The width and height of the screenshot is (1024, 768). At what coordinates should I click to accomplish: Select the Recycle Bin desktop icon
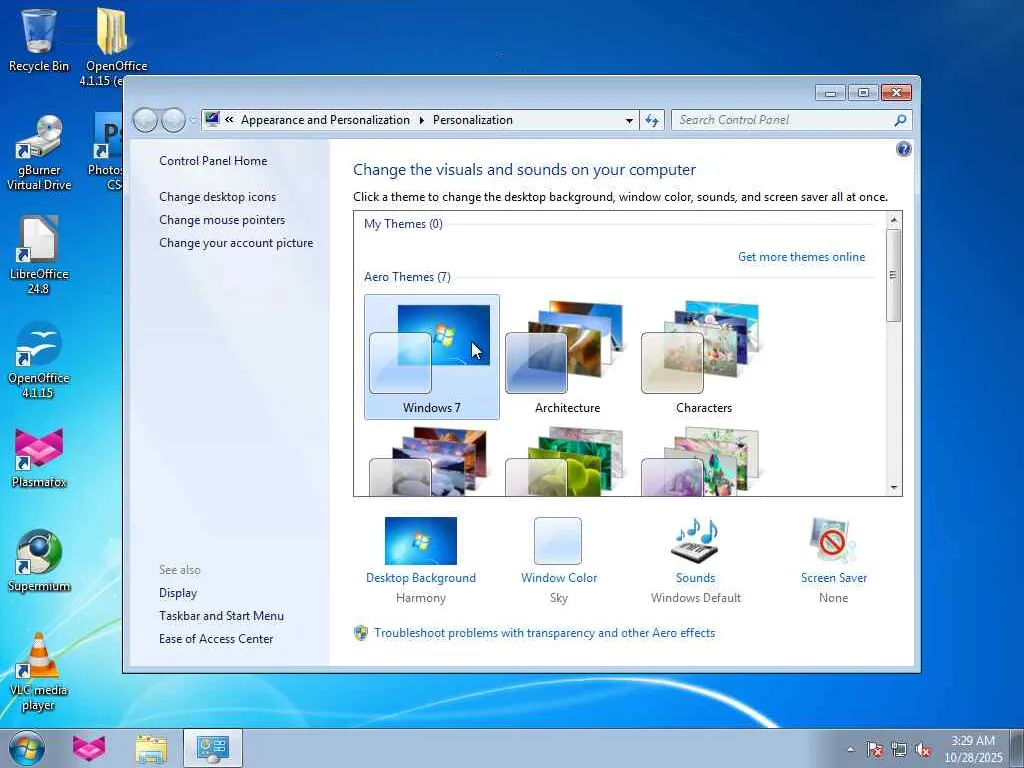click(39, 39)
